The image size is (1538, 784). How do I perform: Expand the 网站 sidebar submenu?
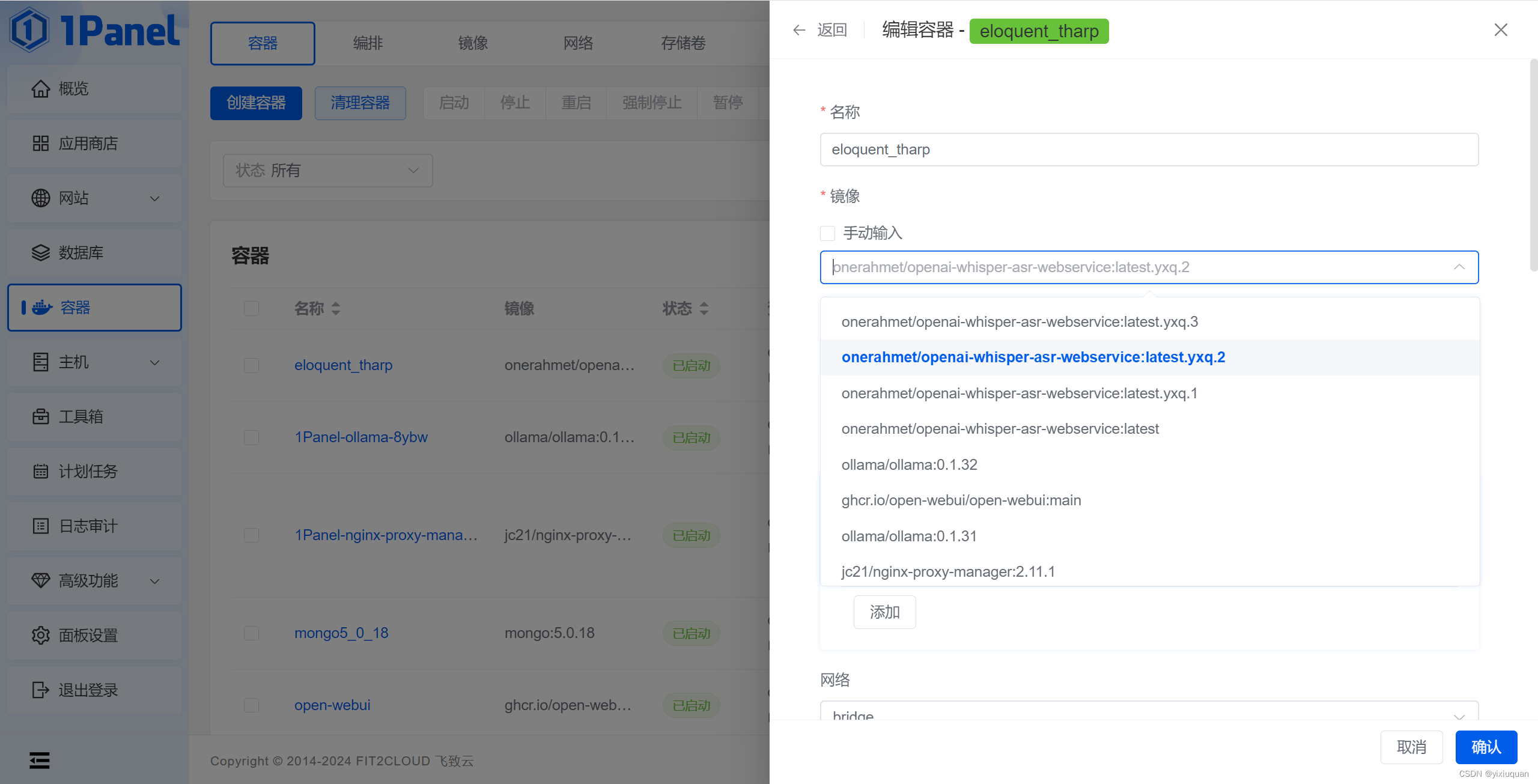pyautogui.click(x=154, y=198)
